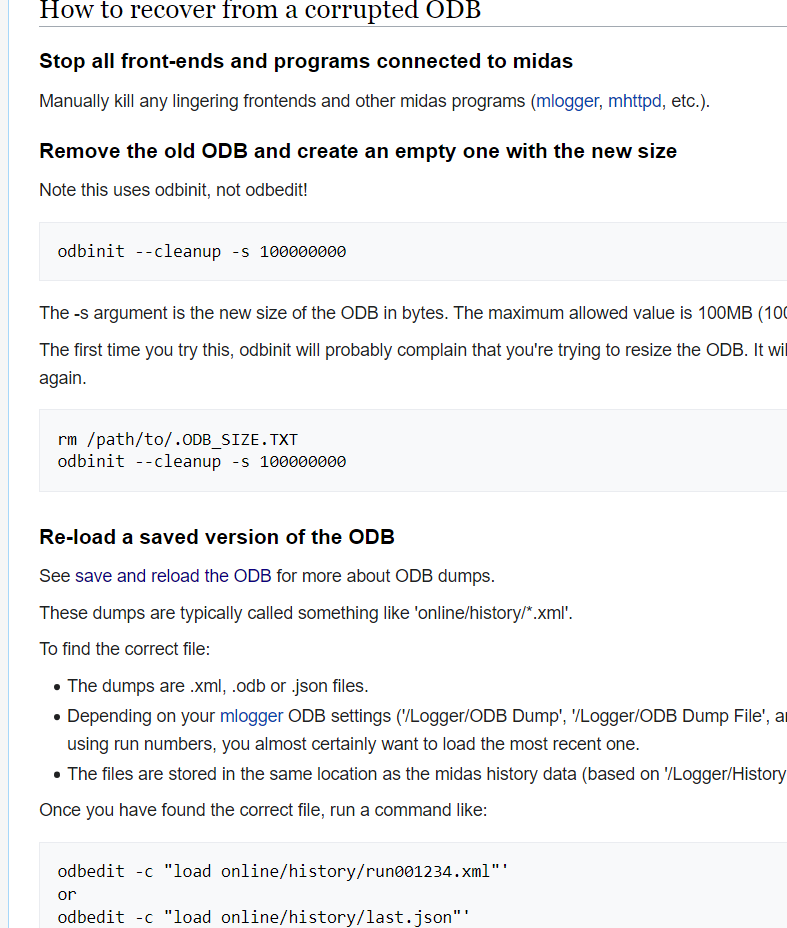The height and width of the screenshot is (928, 787).
Task: Click "Re-load a saved version" heading
Action: [x=217, y=537]
